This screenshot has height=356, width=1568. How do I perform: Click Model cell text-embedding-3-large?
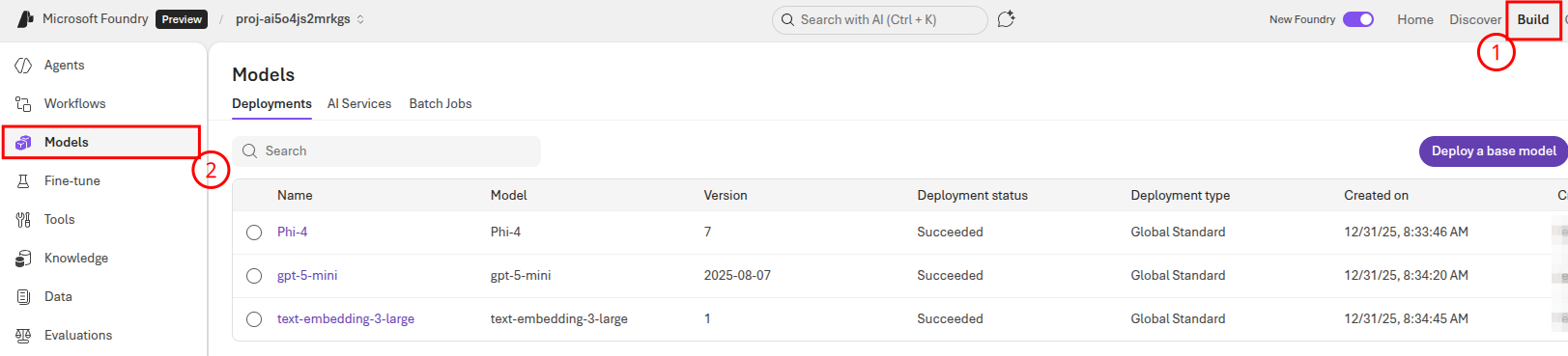click(559, 318)
